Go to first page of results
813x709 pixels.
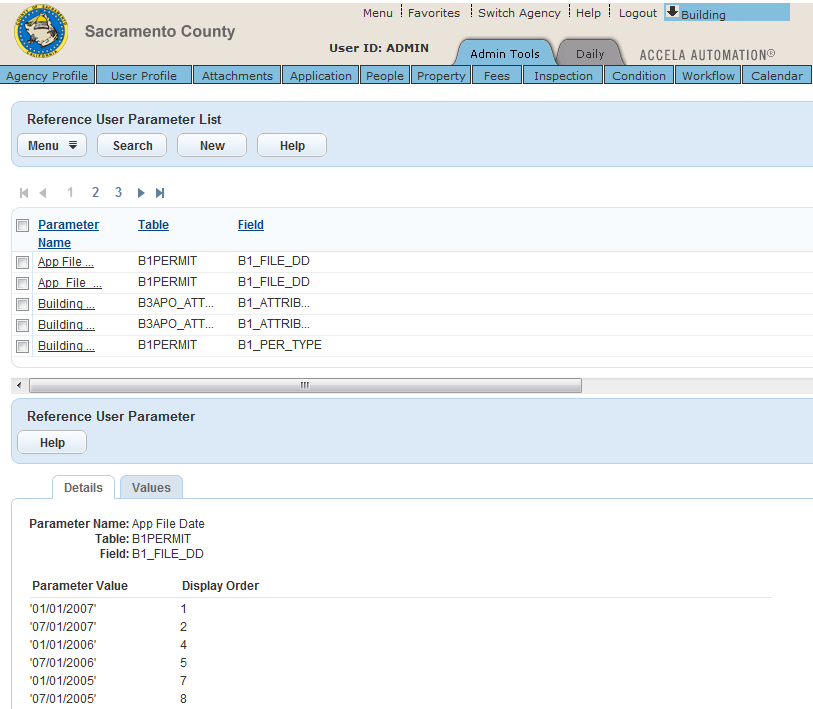coord(24,193)
